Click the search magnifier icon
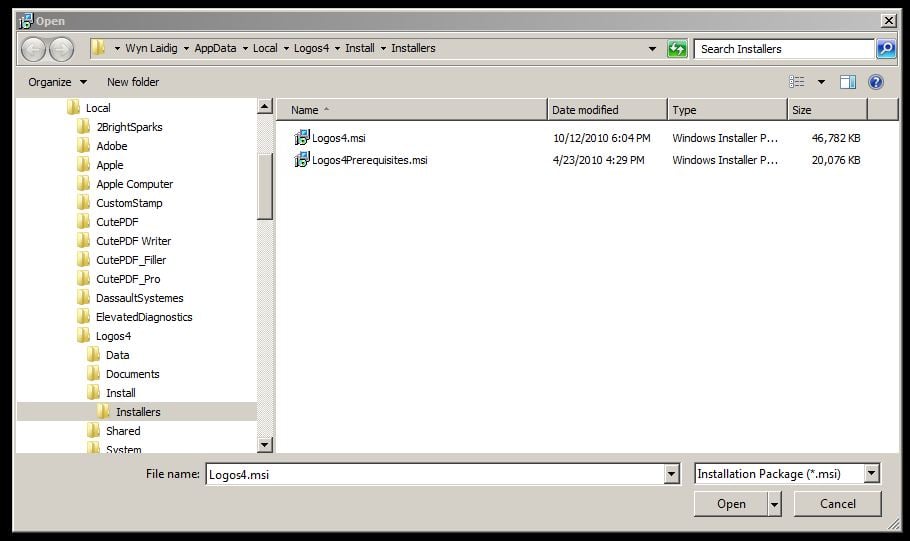Screen dimensions: 910x541 point(886,49)
